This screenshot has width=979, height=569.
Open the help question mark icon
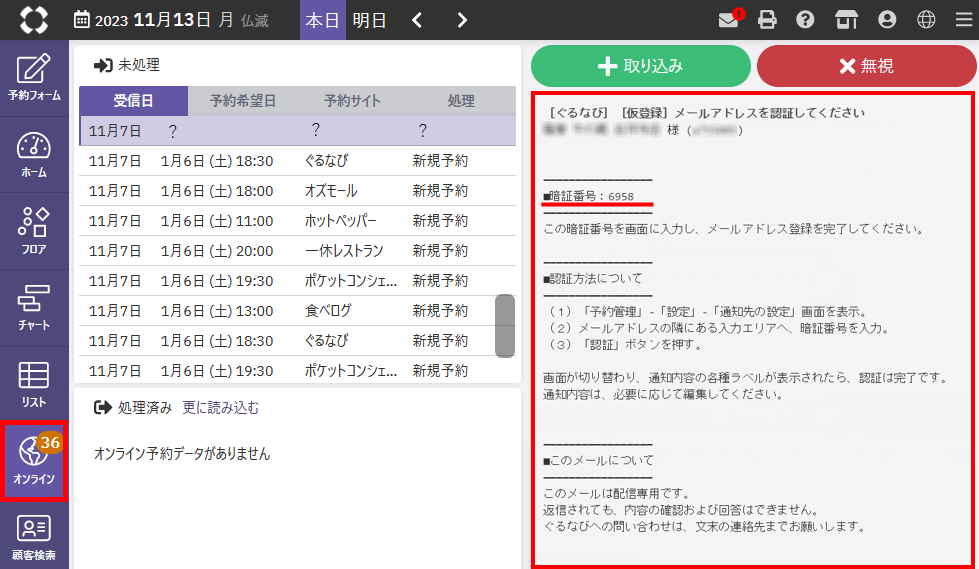(804, 20)
